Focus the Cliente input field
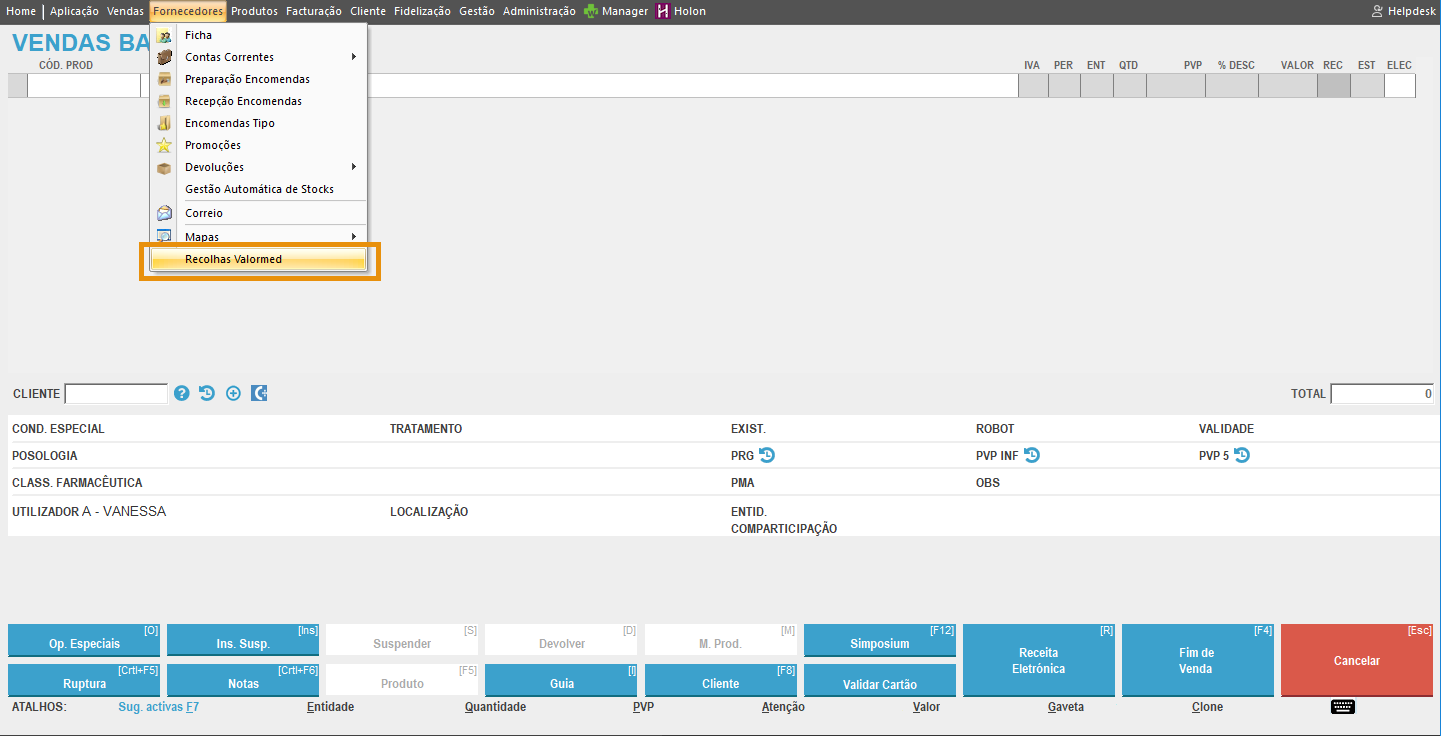This screenshot has height=736, width=1441. coord(116,394)
